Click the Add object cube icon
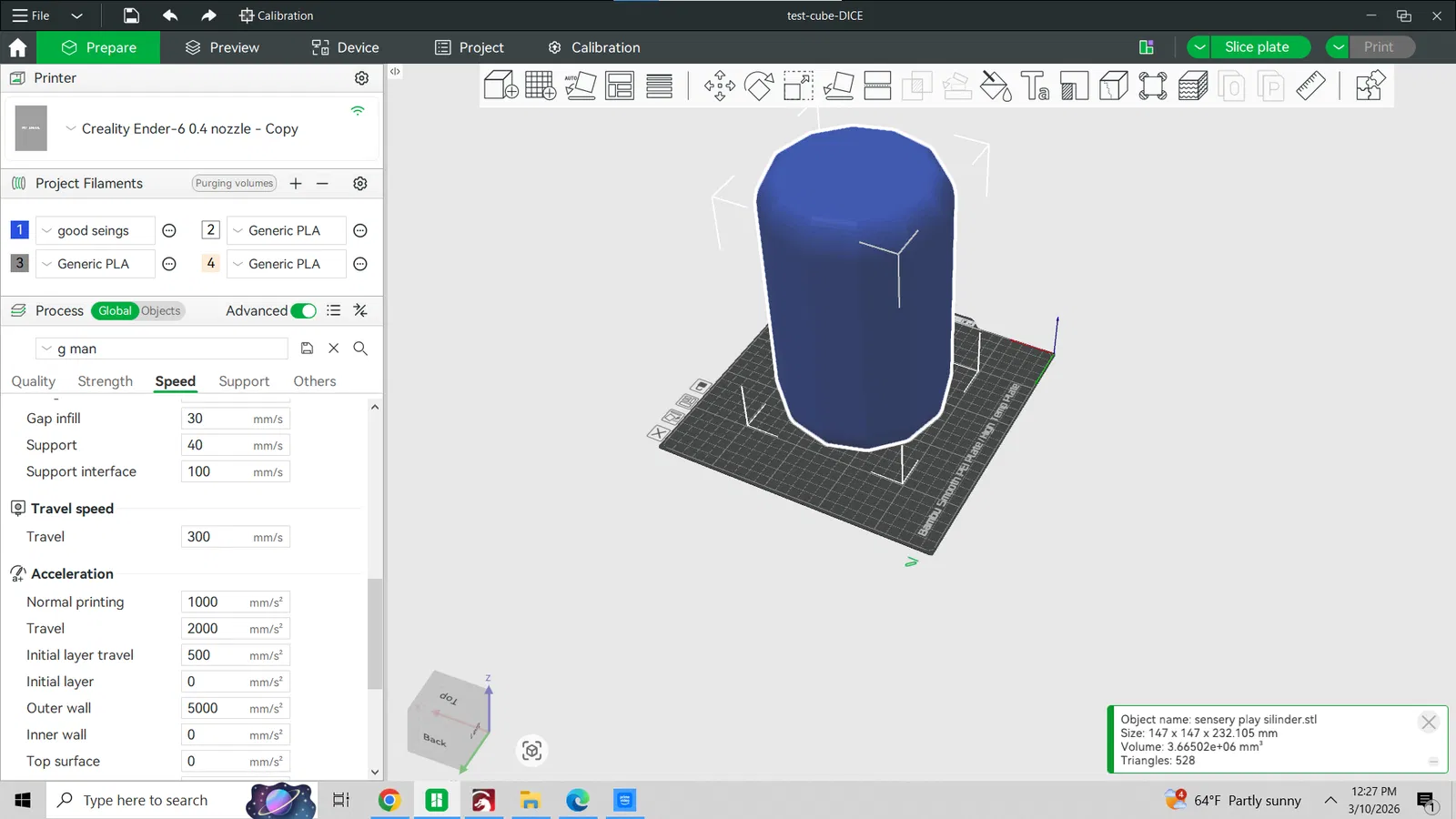The height and width of the screenshot is (819, 1456). coord(500,86)
